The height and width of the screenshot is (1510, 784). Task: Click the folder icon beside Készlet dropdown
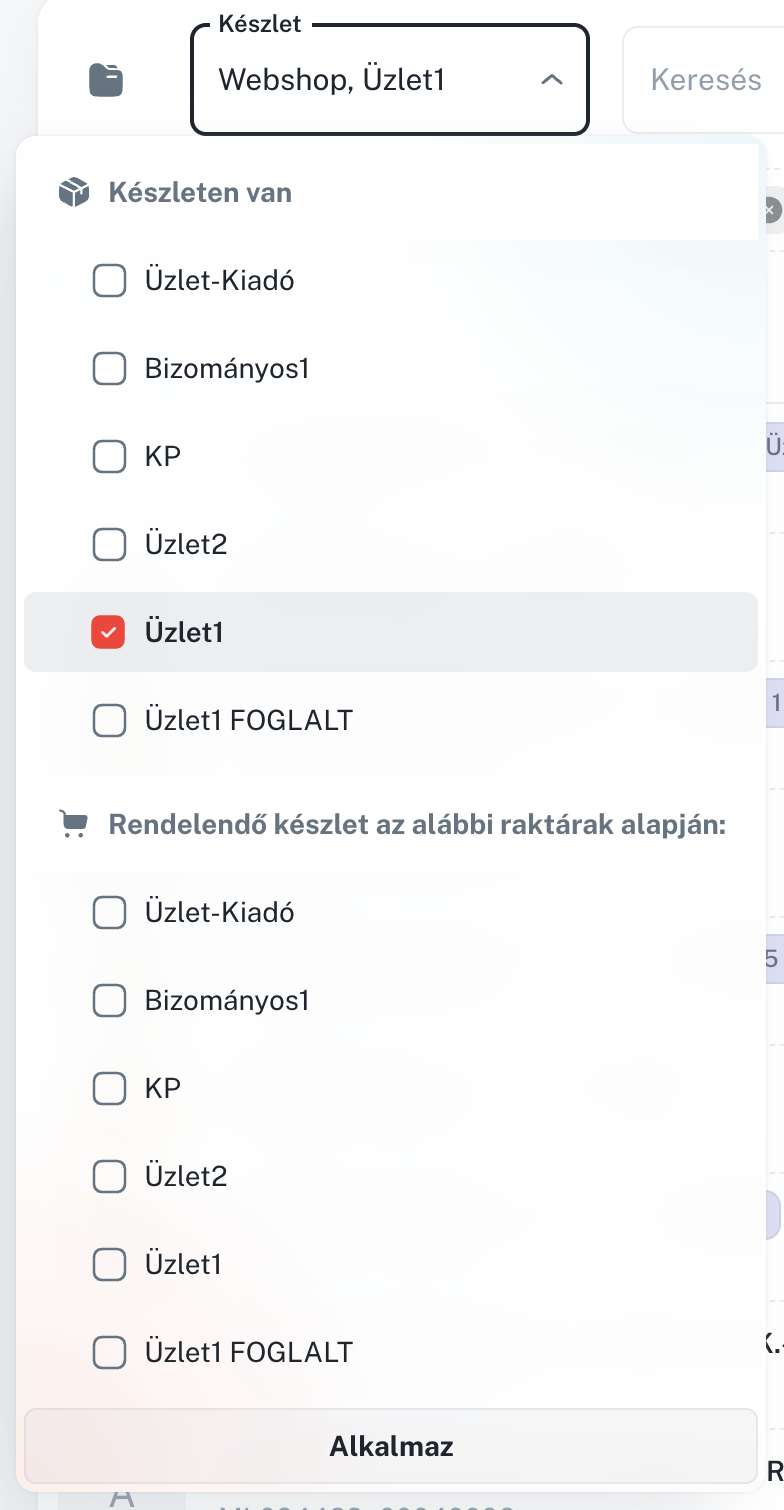[x=106, y=80]
